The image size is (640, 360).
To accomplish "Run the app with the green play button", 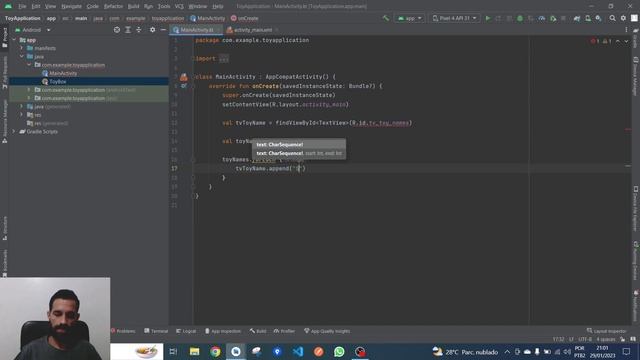I will (x=488, y=18).
